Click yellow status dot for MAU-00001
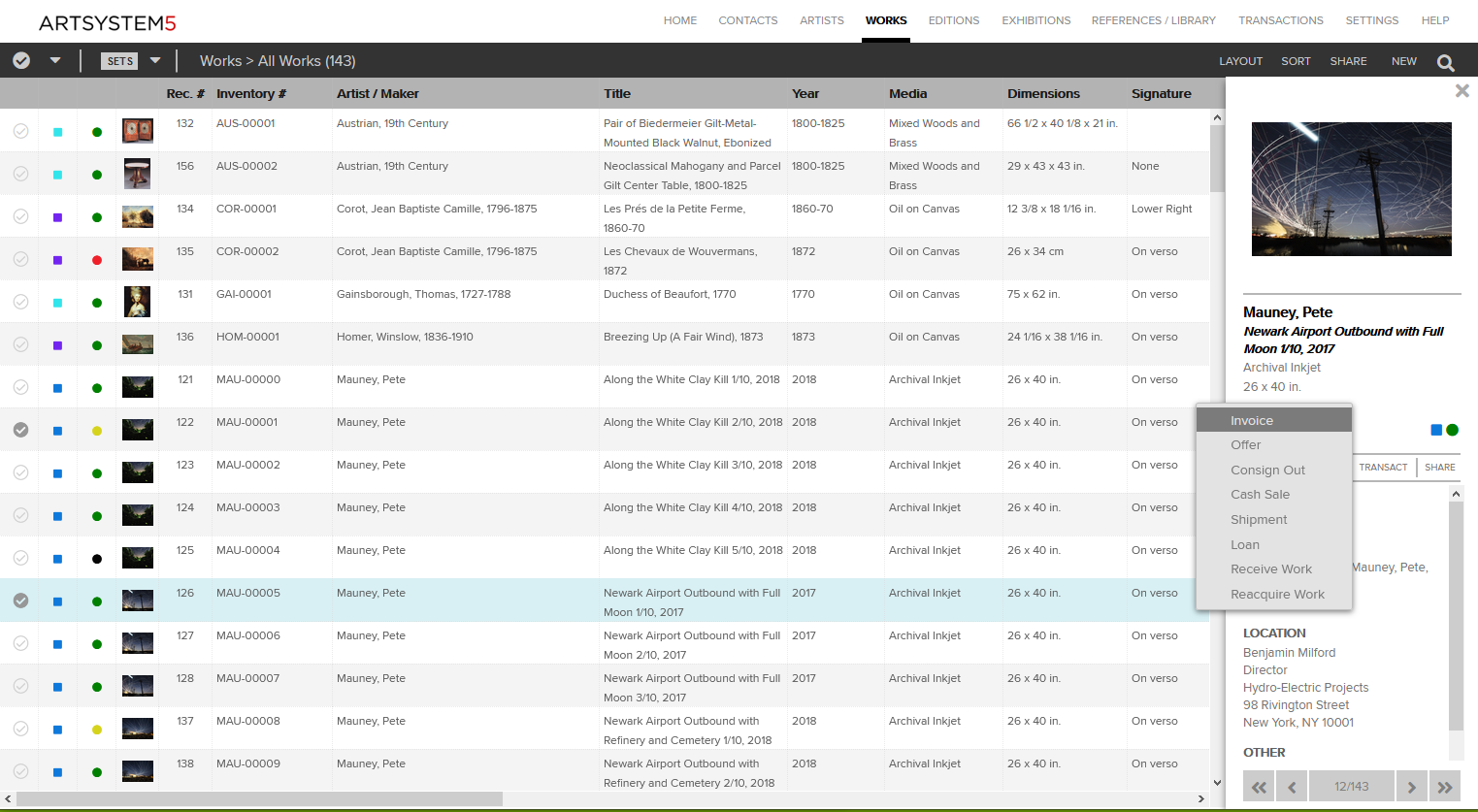The image size is (1478, 812). pyautogui.click(x=97, y=431)
